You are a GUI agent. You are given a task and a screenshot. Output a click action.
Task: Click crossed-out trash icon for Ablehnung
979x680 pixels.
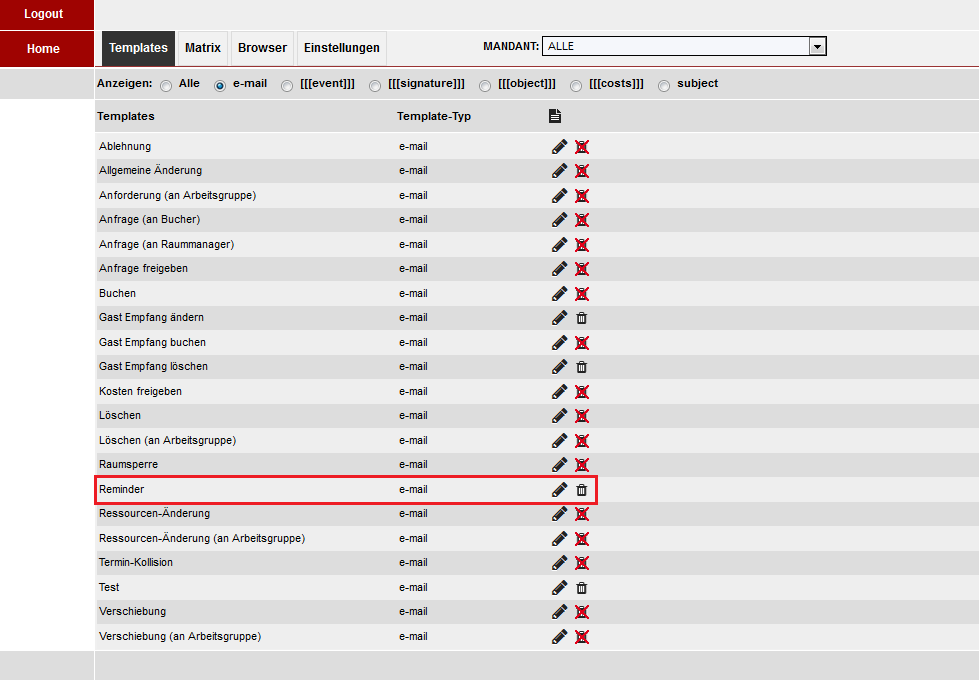coord(582,147)
